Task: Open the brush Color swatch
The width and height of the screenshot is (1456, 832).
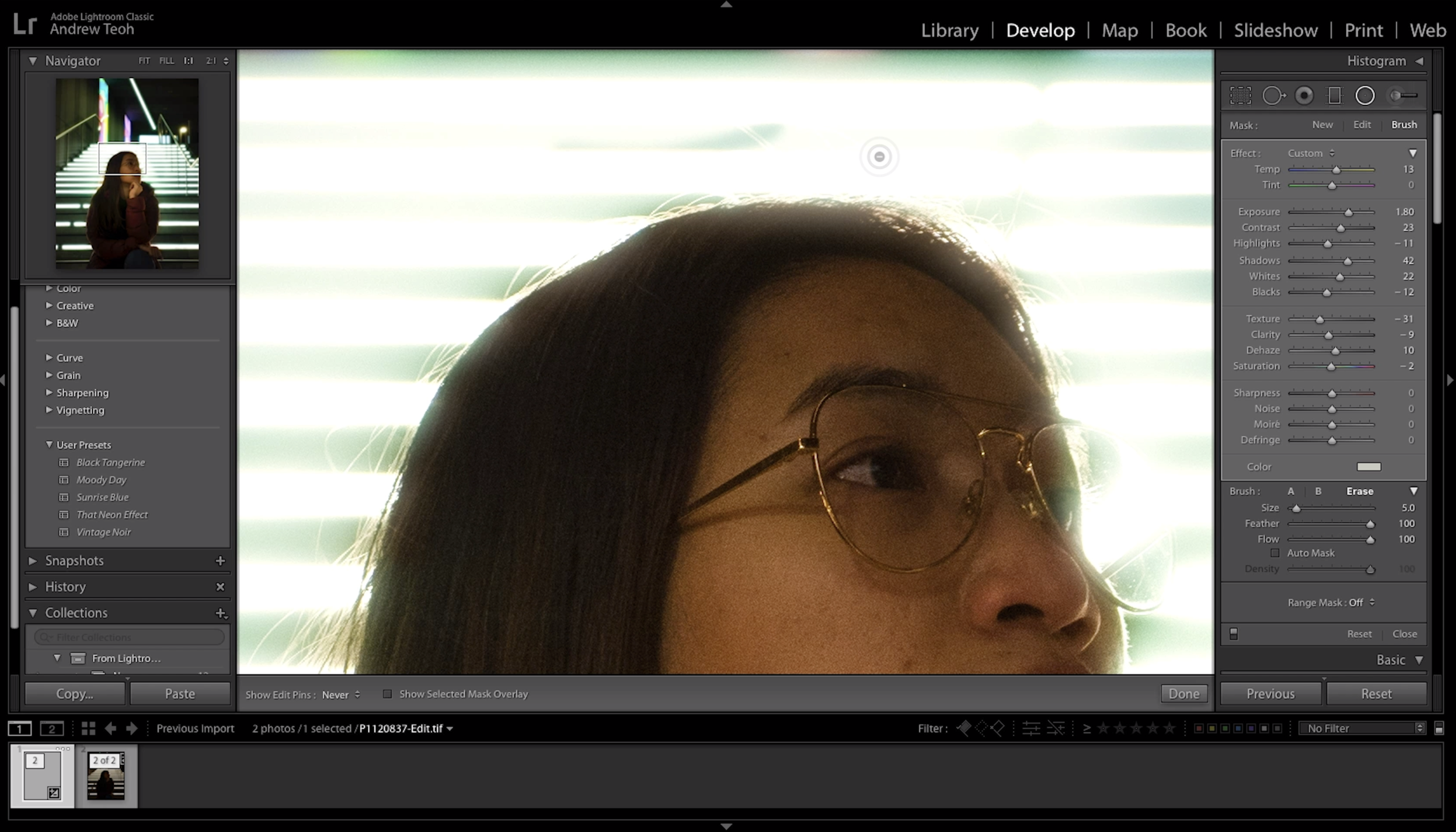Action: pos(1369,466)
